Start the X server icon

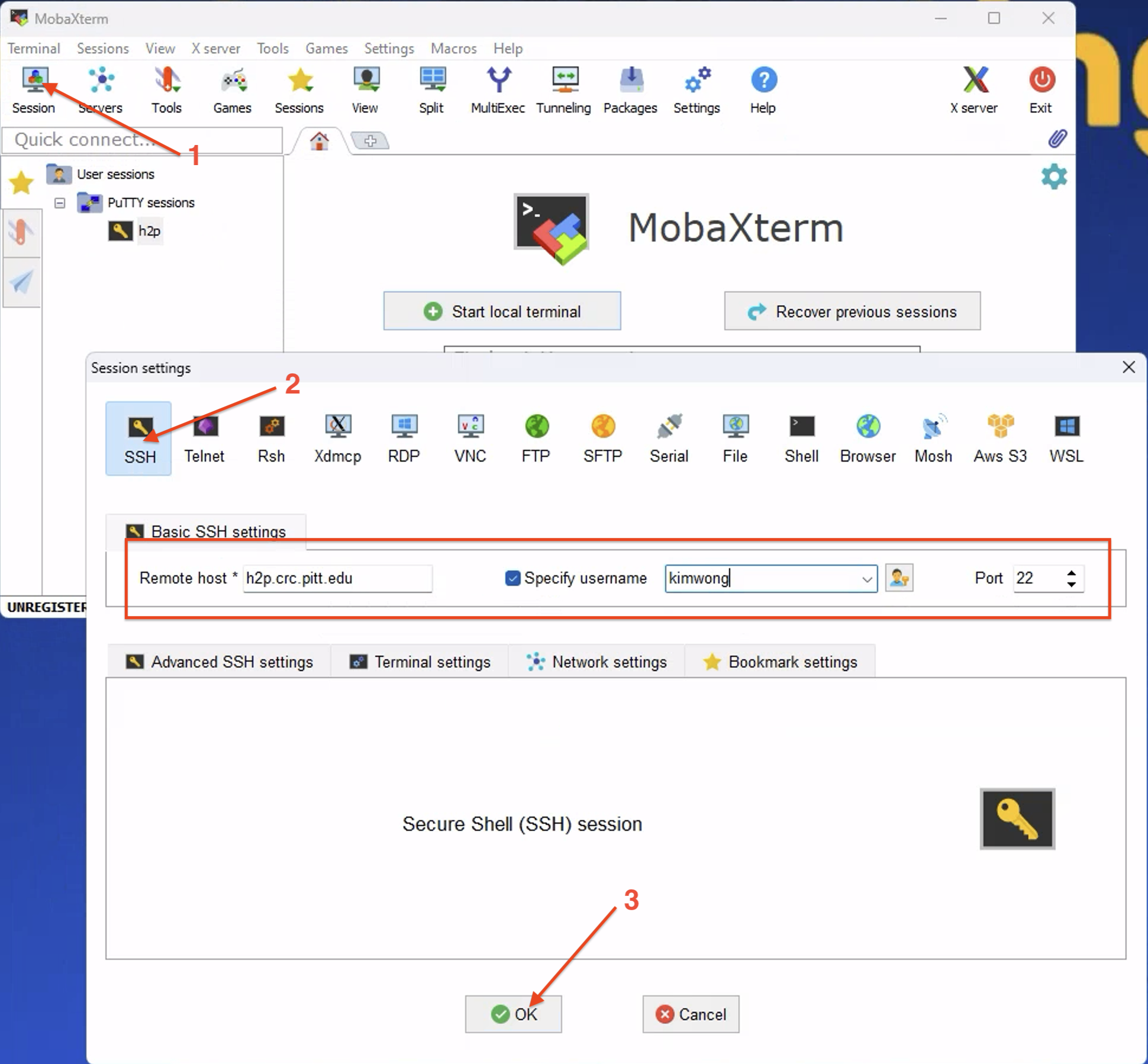(x=974, y=91)
